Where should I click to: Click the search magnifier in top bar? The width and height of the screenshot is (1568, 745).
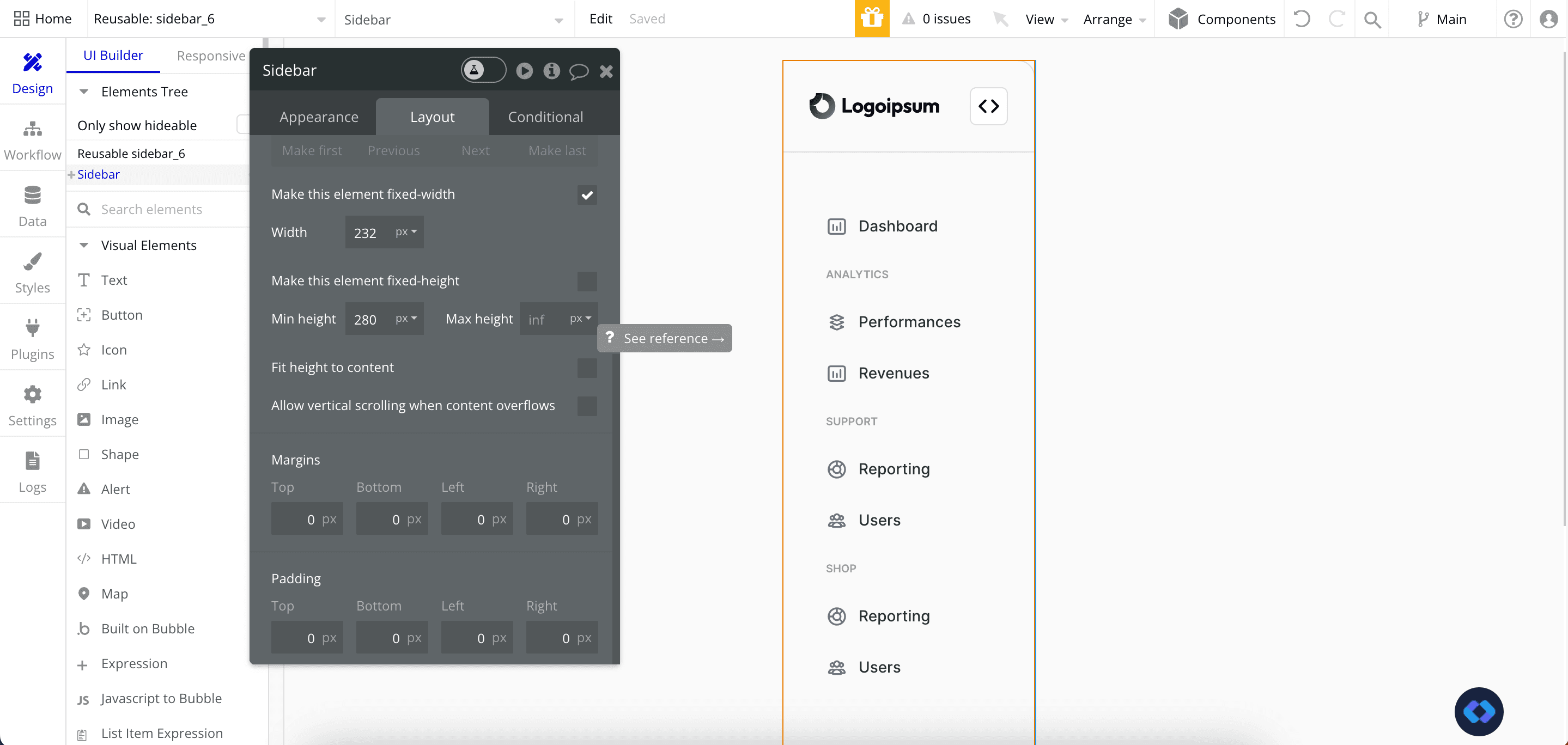click(x=1372, y=20)
